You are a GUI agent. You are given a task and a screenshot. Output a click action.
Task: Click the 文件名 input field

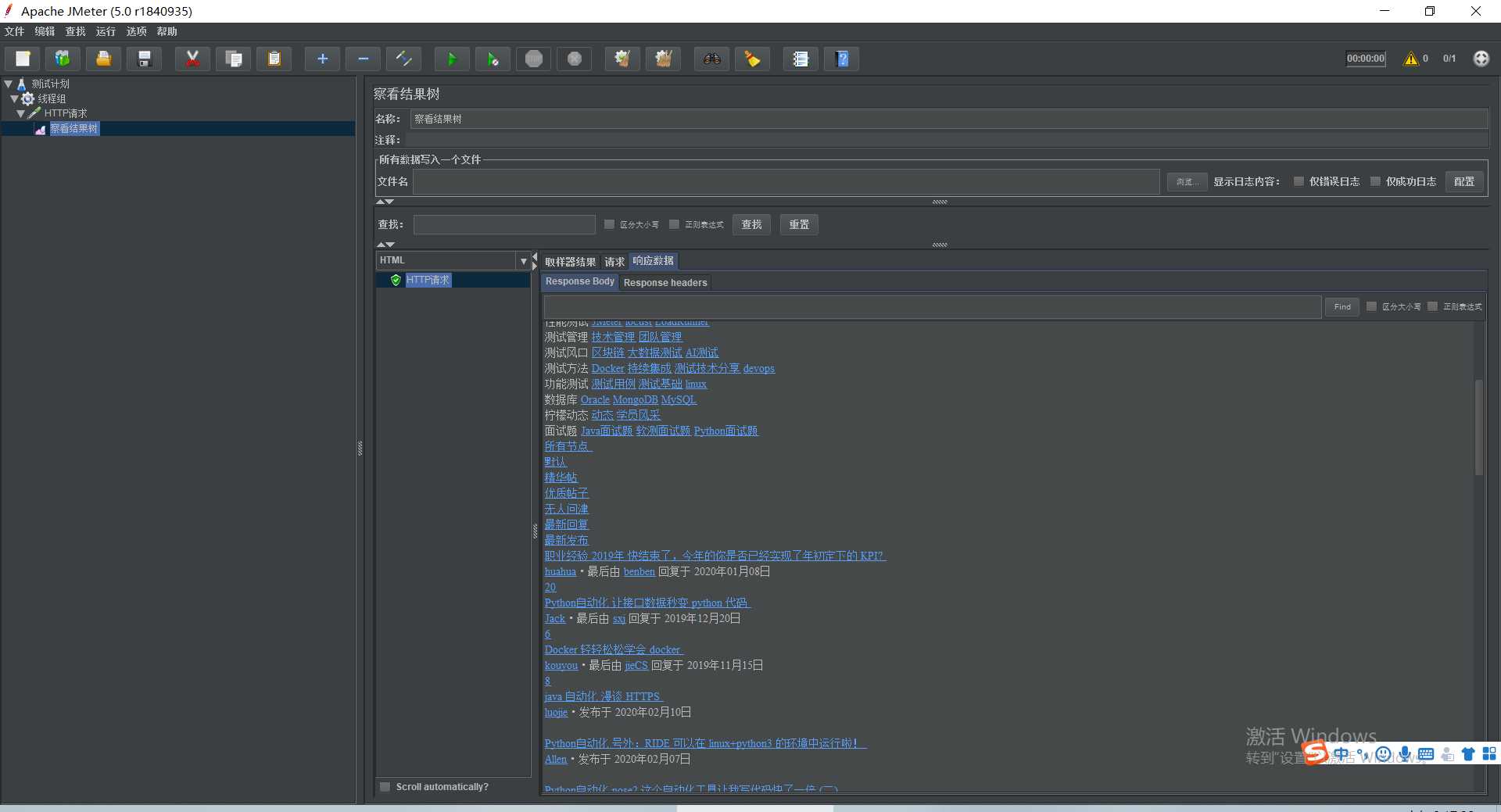click(786, 181)
